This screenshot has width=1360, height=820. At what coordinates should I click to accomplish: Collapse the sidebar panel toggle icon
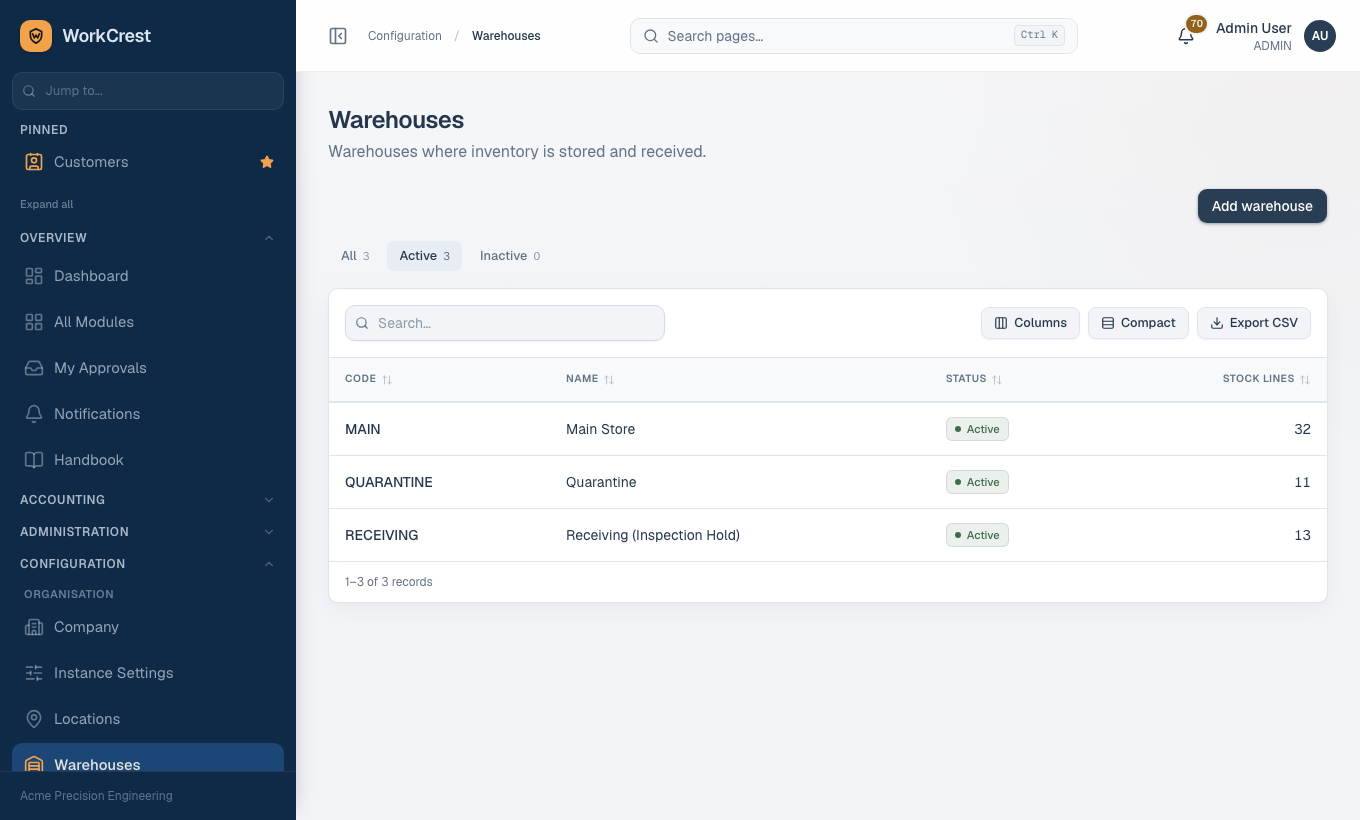(x=338, y=36)
